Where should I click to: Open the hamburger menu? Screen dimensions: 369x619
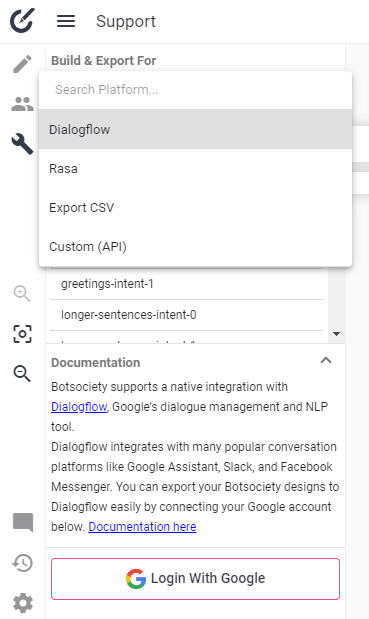point(66,21)
